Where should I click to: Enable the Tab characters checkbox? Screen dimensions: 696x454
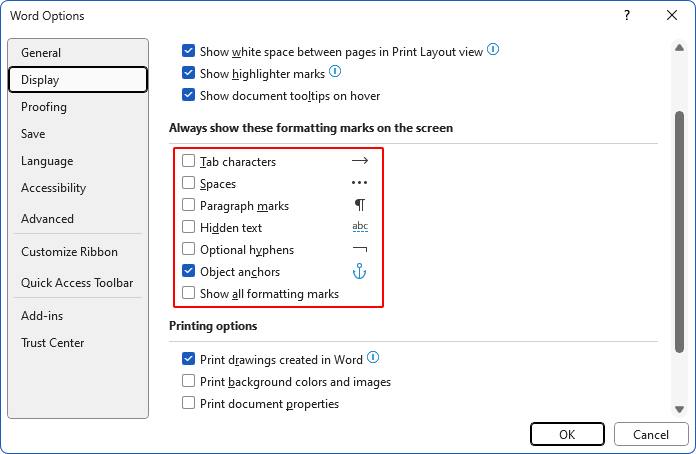coord(189,161)
